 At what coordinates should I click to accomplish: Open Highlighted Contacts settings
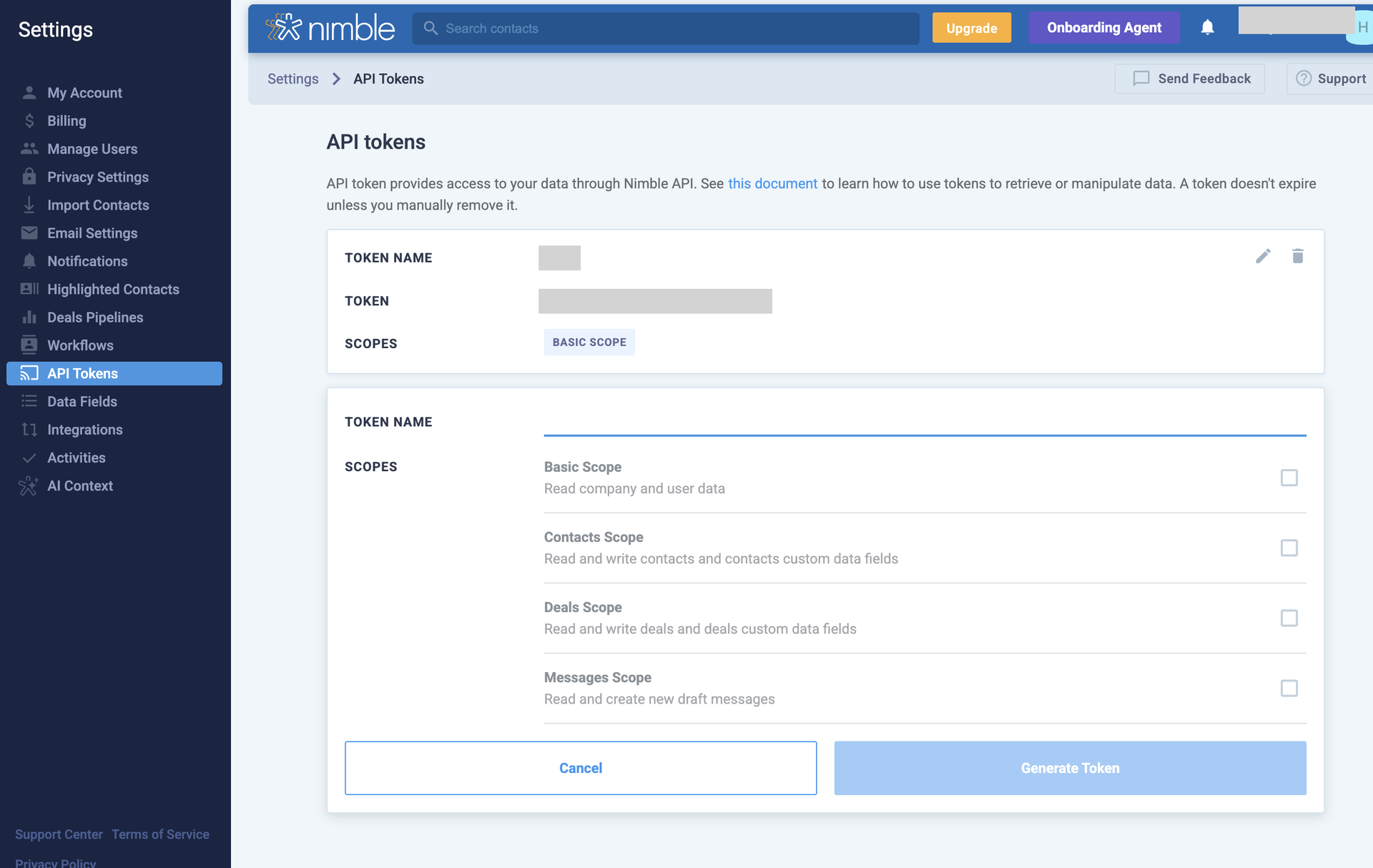point(114,289)
